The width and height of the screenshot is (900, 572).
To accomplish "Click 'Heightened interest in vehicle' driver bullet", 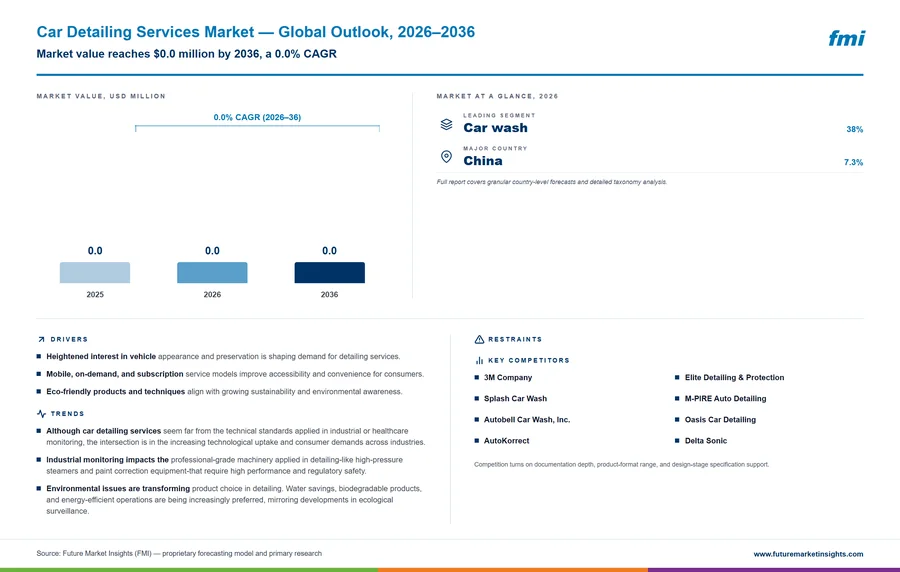I will pyautogui.click(x=223, y=356).
